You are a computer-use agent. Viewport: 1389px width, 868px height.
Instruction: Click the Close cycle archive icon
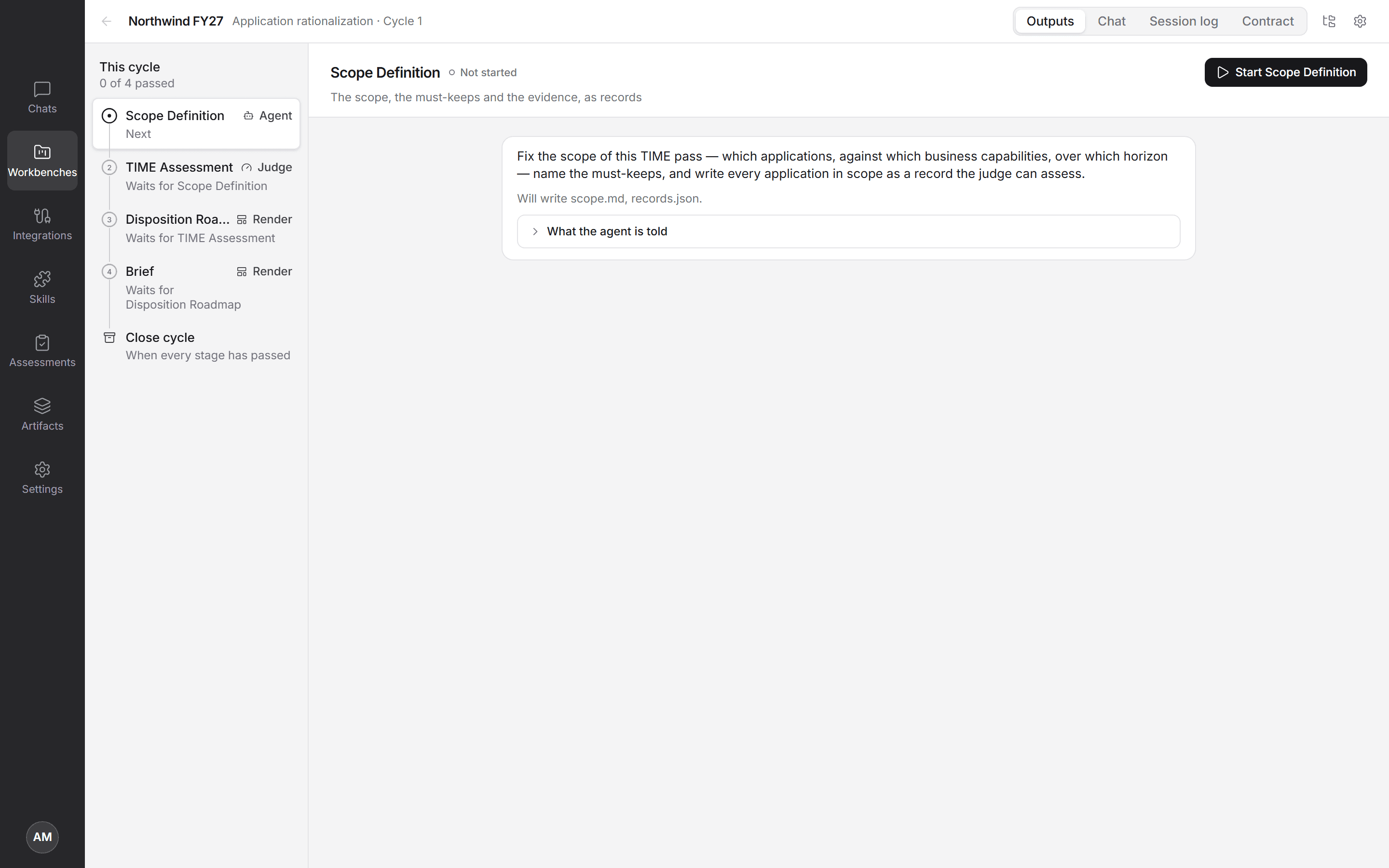pos(109,338)
